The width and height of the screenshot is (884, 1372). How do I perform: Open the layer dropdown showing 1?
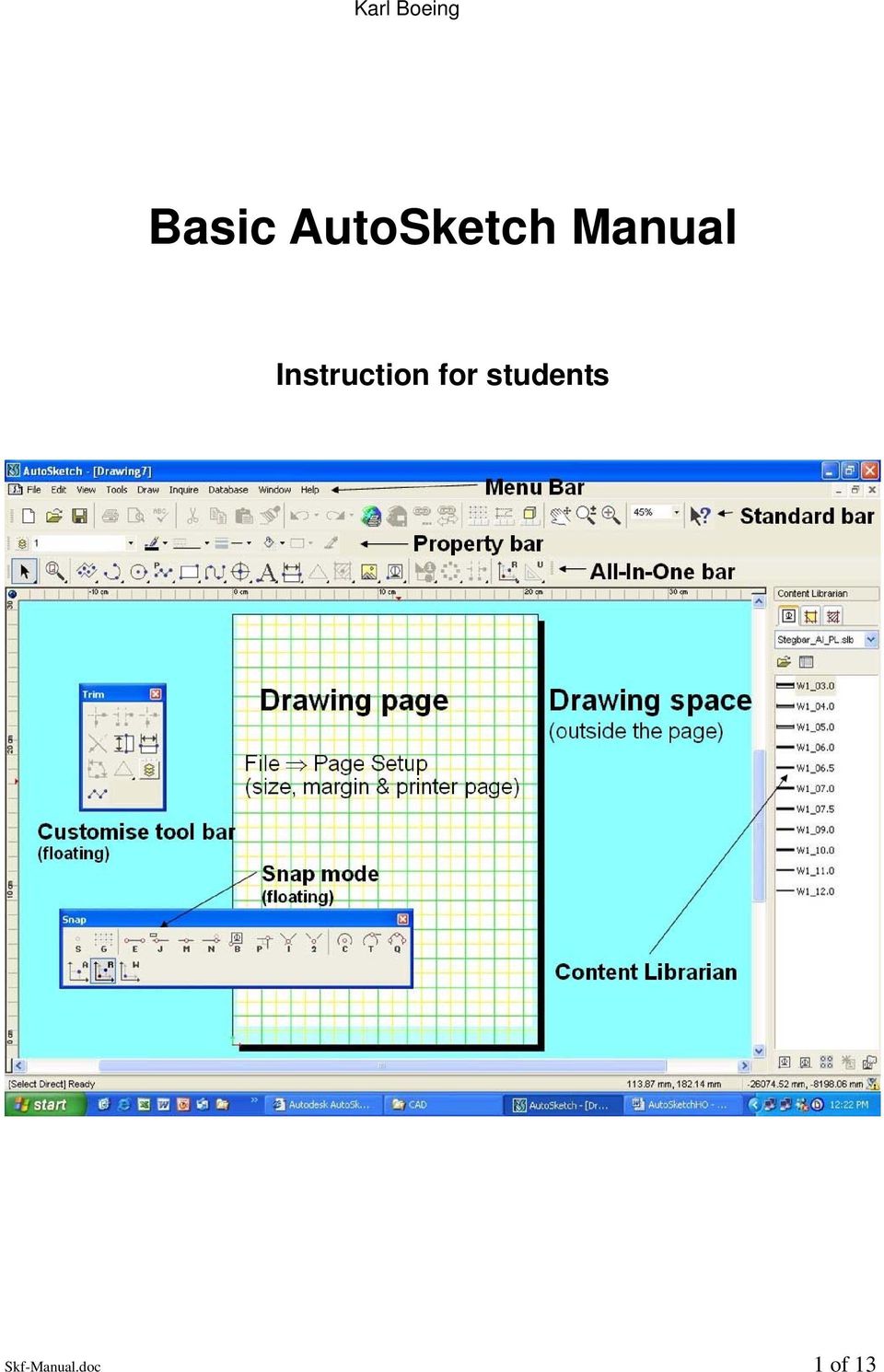click(130, 543)
